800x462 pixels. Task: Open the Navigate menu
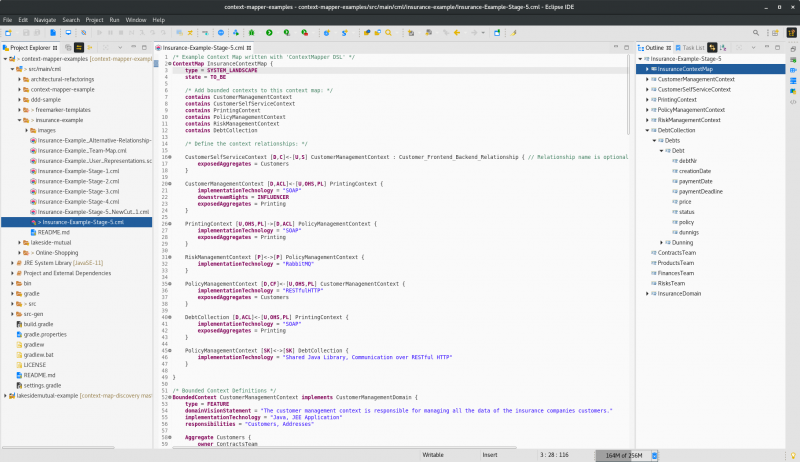click(45, 20)
